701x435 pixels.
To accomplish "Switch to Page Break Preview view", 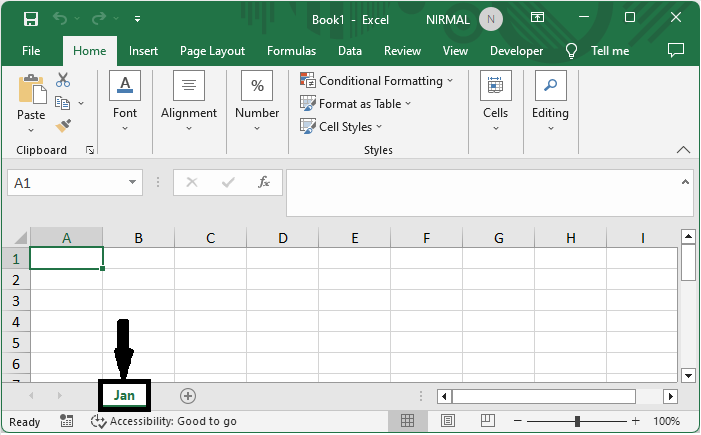I will (489, 421).
